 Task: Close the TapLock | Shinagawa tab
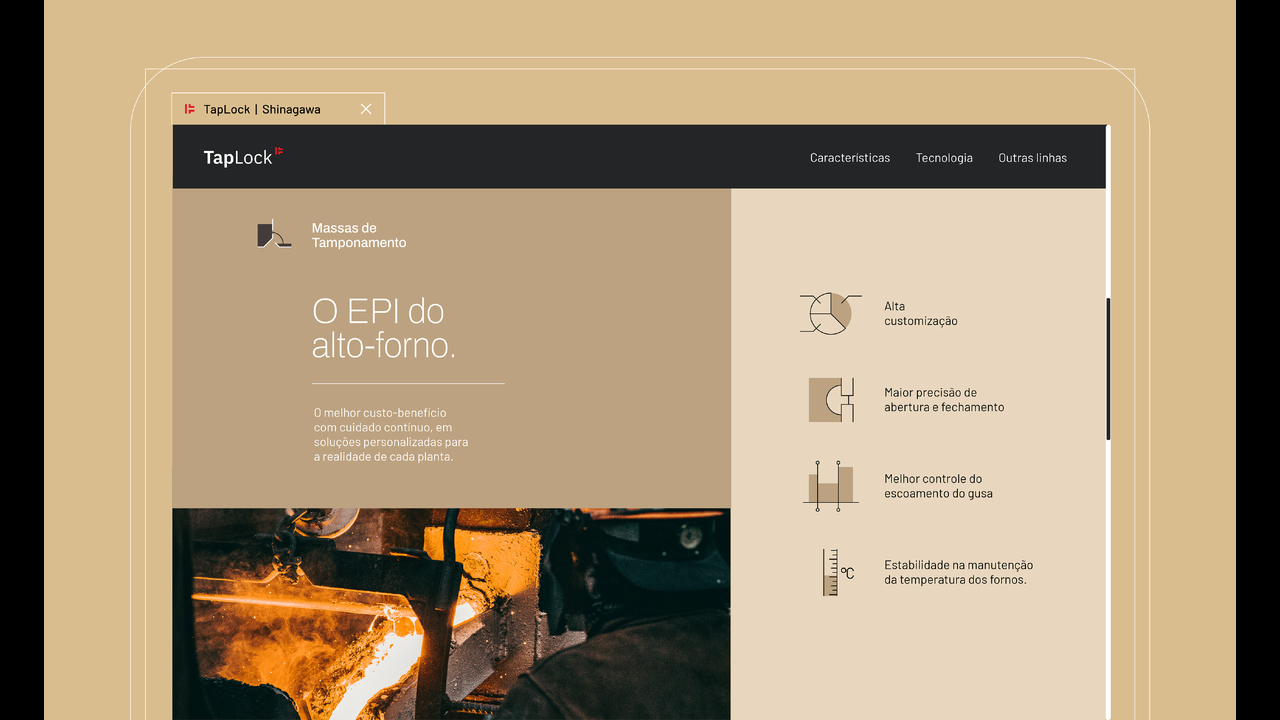366,109
